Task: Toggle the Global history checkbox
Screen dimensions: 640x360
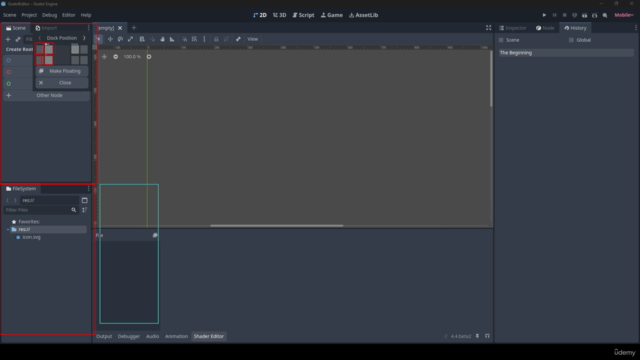Action: (x=571, y=40)
